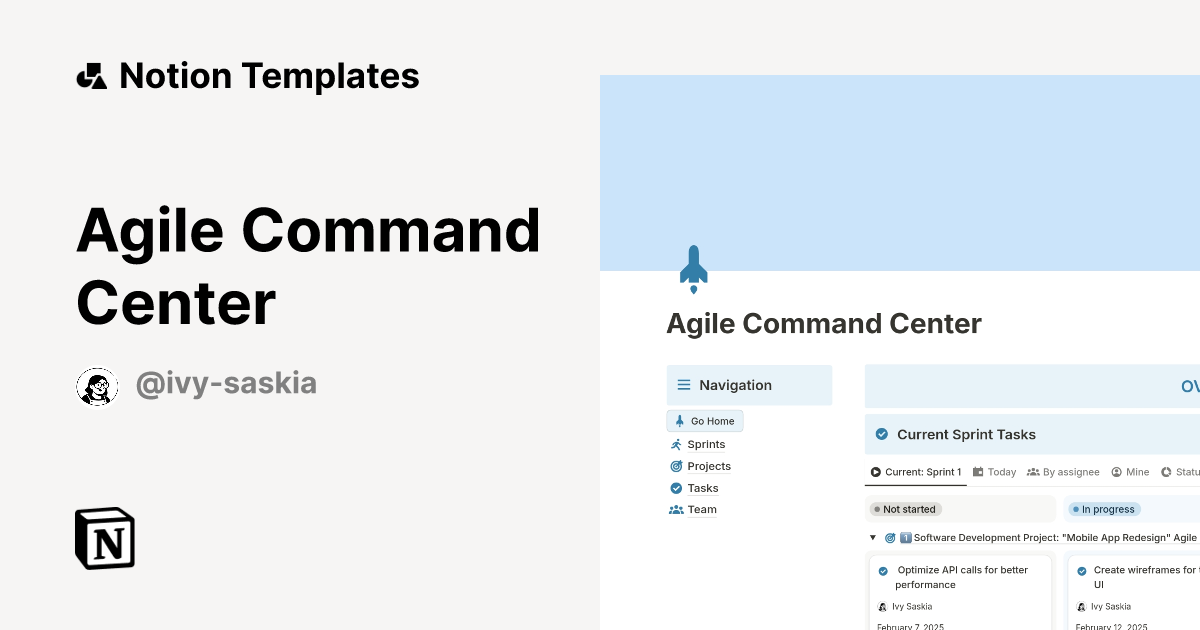This screenshot has height=630, width=1200.
Task: Click the assignees icon beside By assignee
Action: point(1032,471)
